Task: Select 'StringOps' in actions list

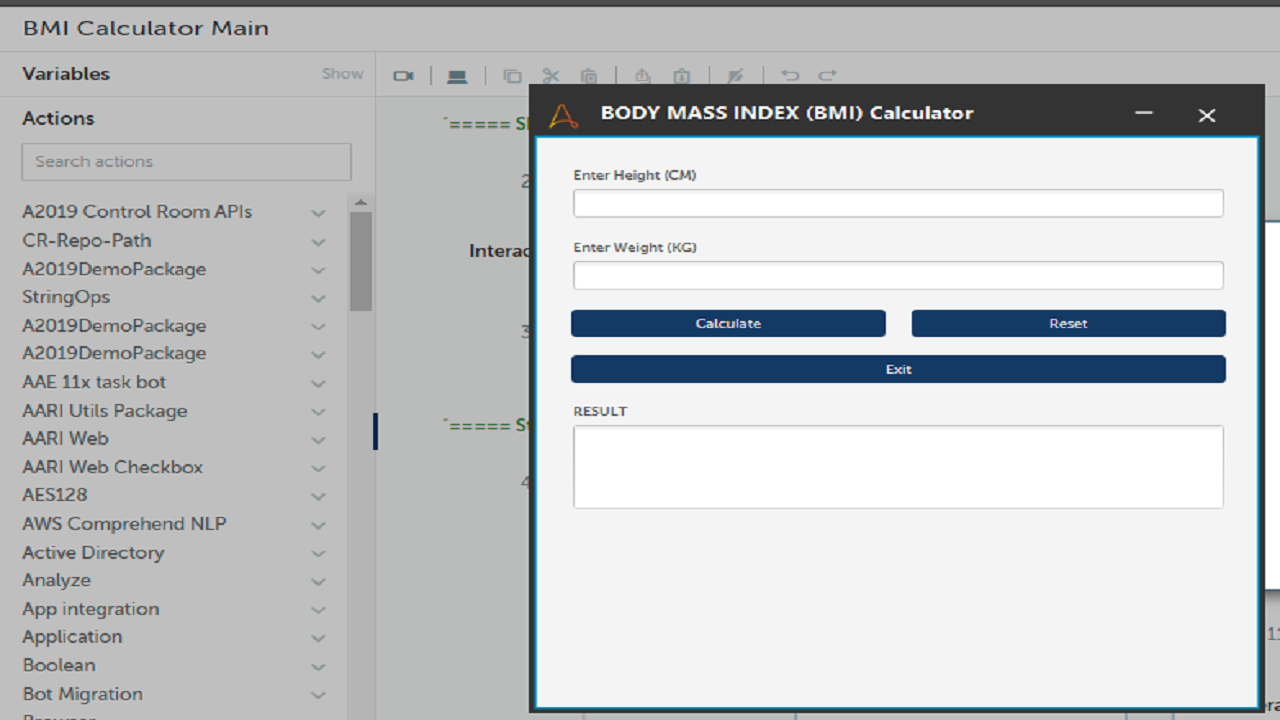Action: 66,297
